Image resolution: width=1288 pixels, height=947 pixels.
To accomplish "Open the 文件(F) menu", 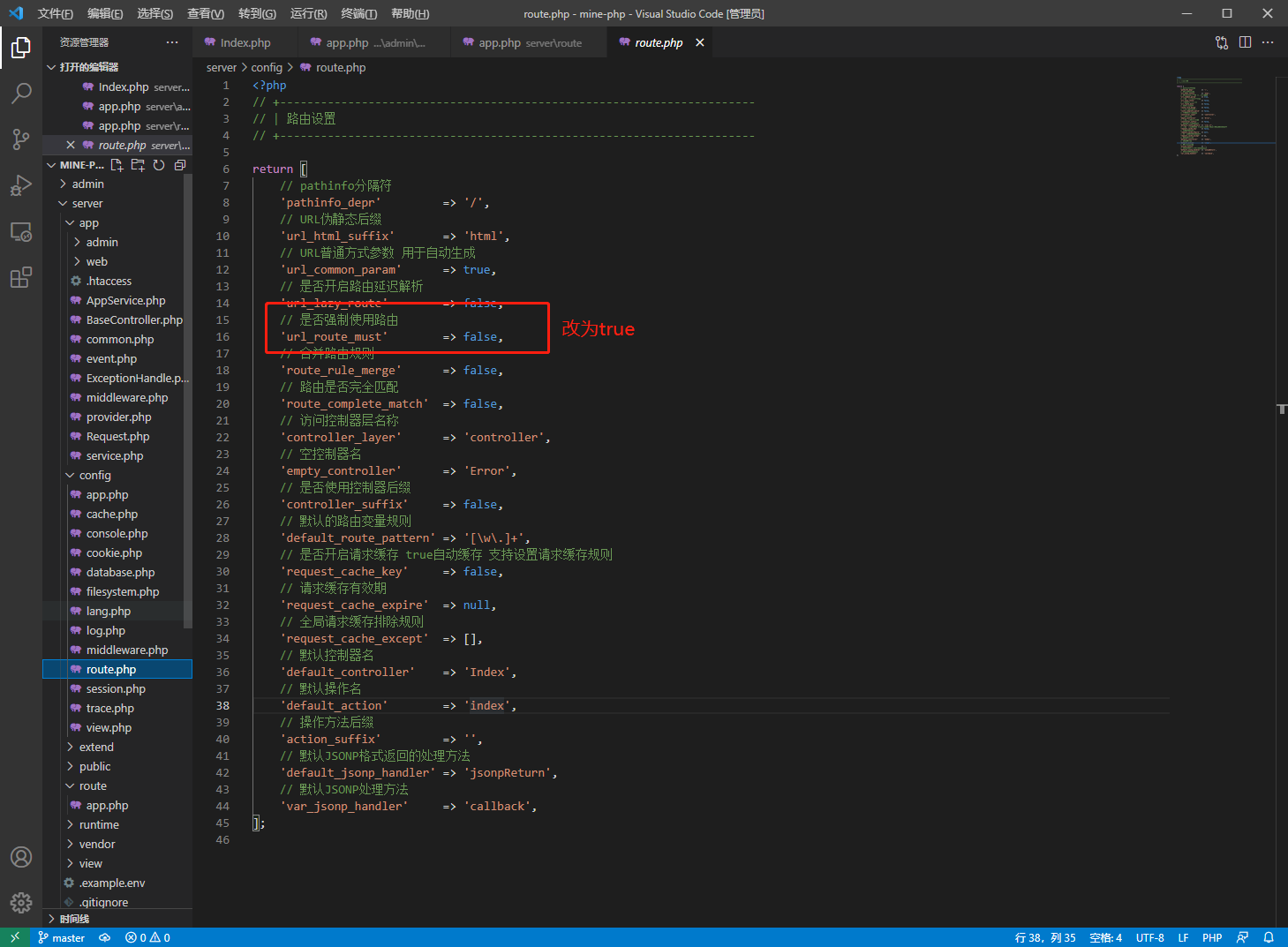I will [x=55, y=13].
